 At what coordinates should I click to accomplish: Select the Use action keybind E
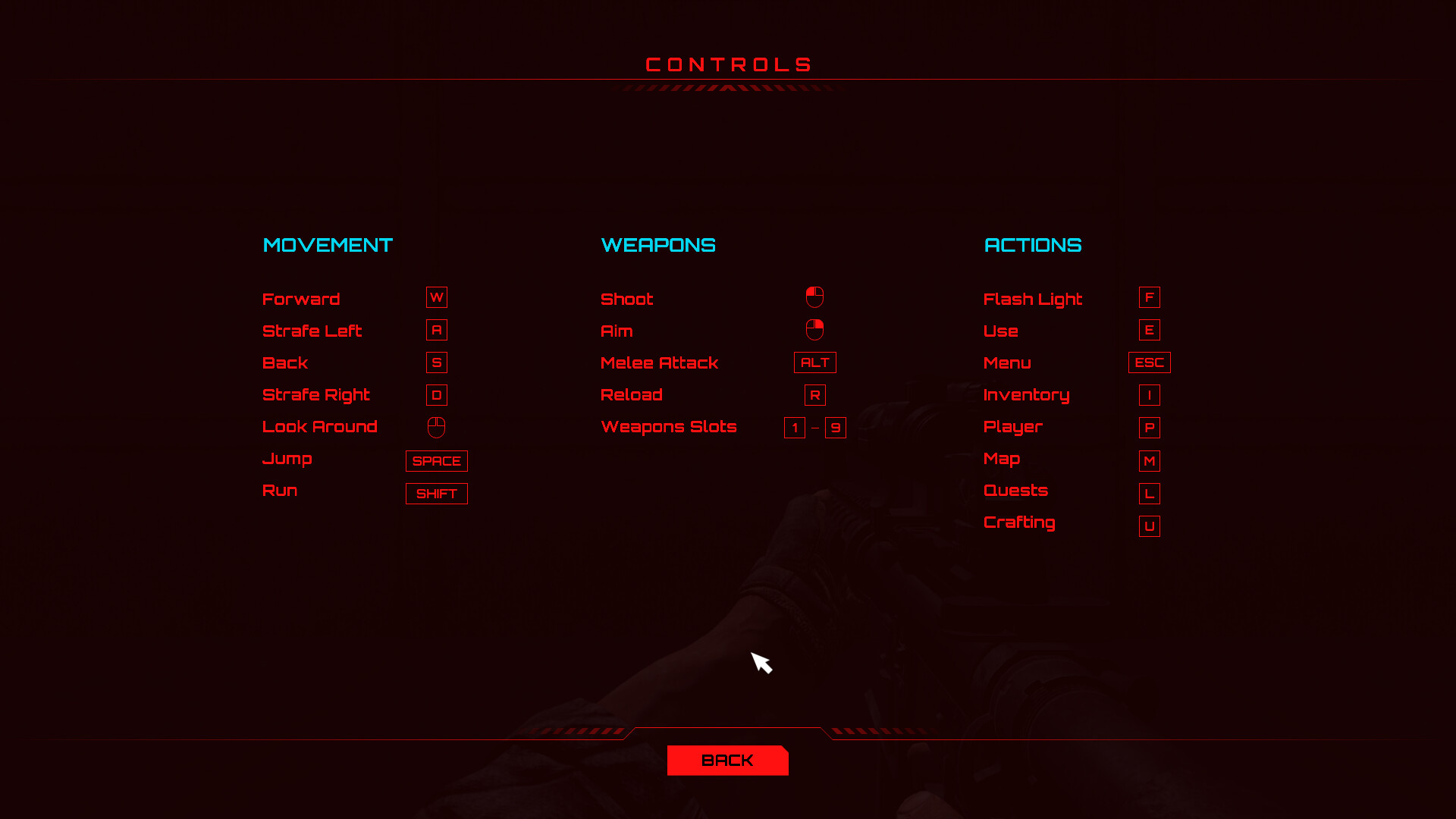pyautogui.click(x=1150, y=329)
